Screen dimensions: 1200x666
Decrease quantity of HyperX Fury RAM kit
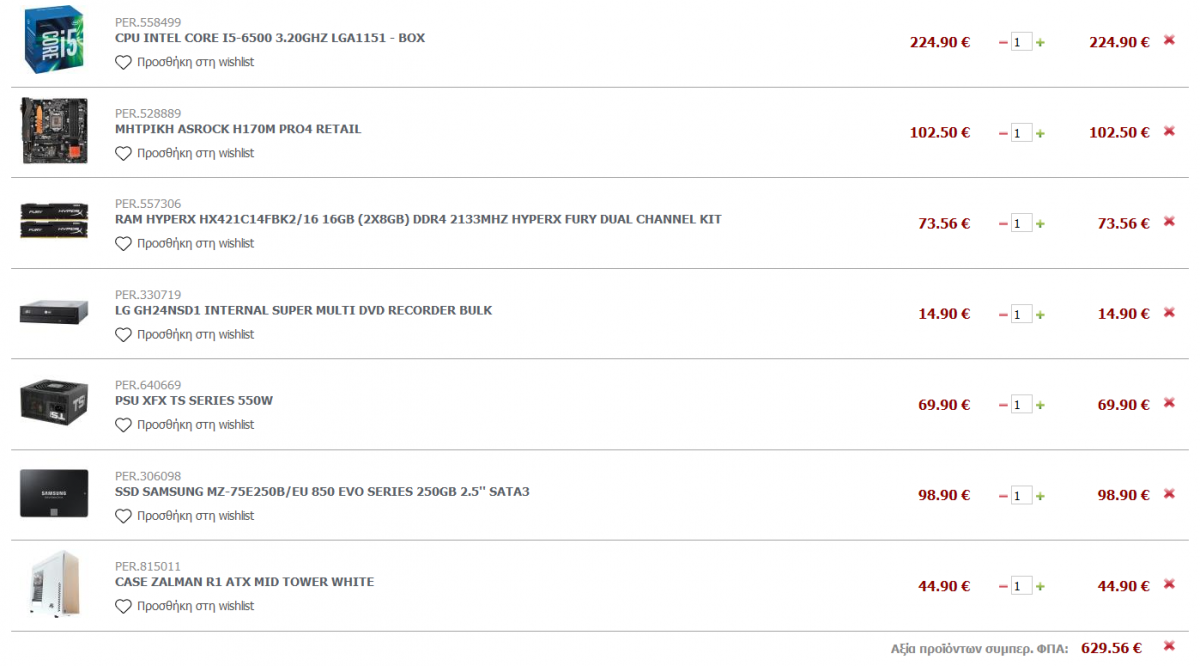point(1003,224)
